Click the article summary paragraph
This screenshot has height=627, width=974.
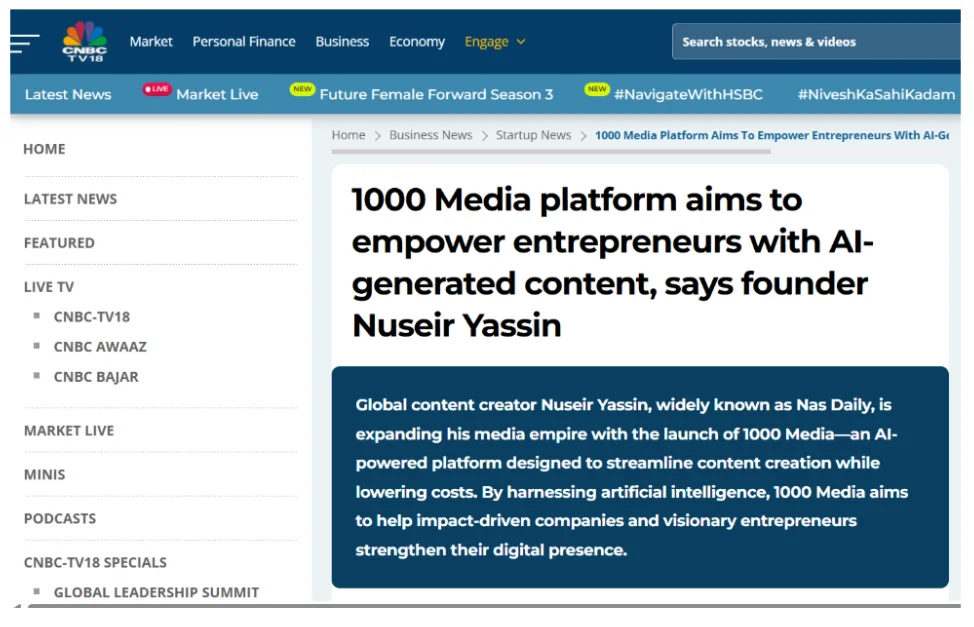tap(632, 477)
